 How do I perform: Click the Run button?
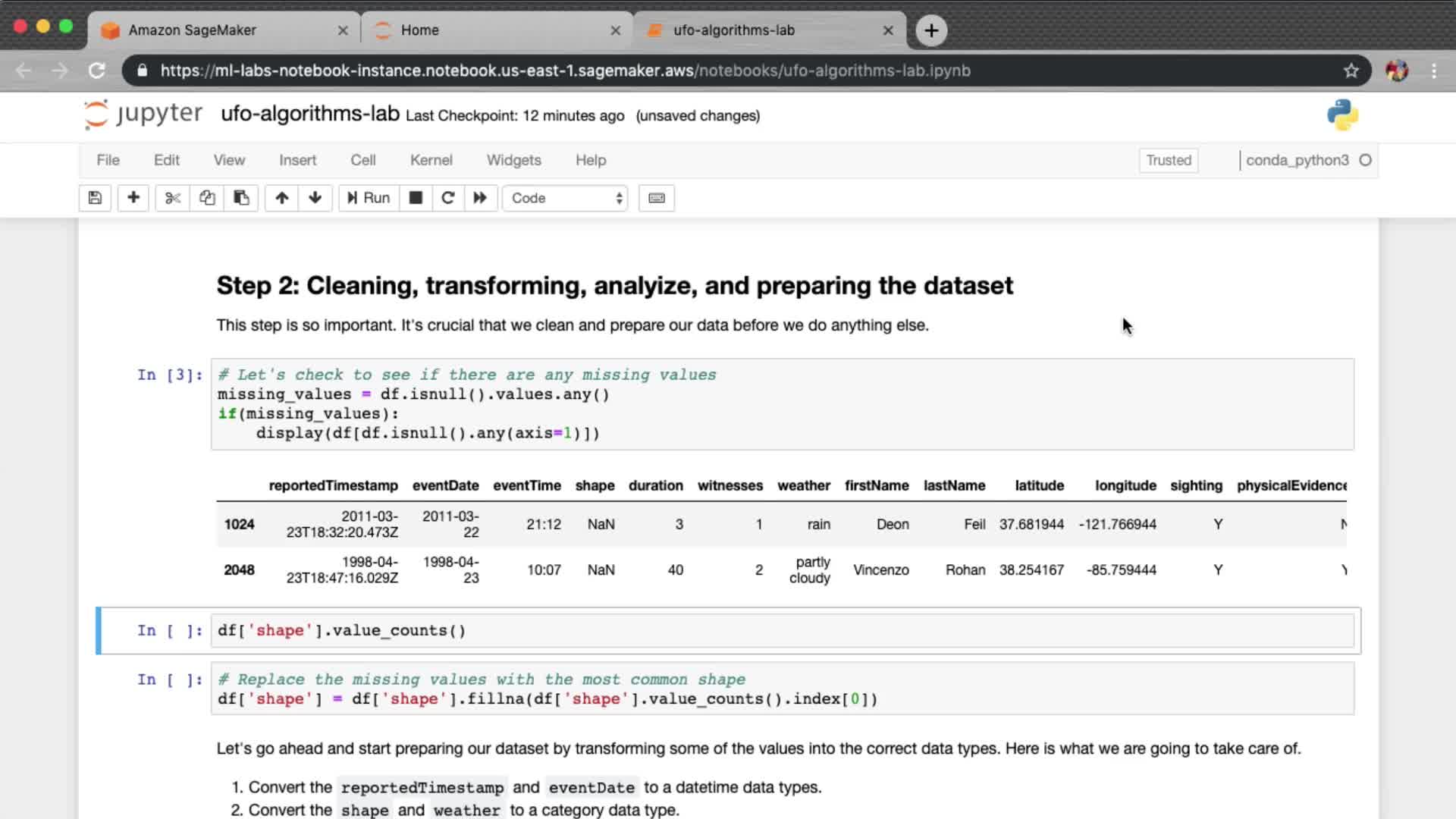(x=369, y=198)
